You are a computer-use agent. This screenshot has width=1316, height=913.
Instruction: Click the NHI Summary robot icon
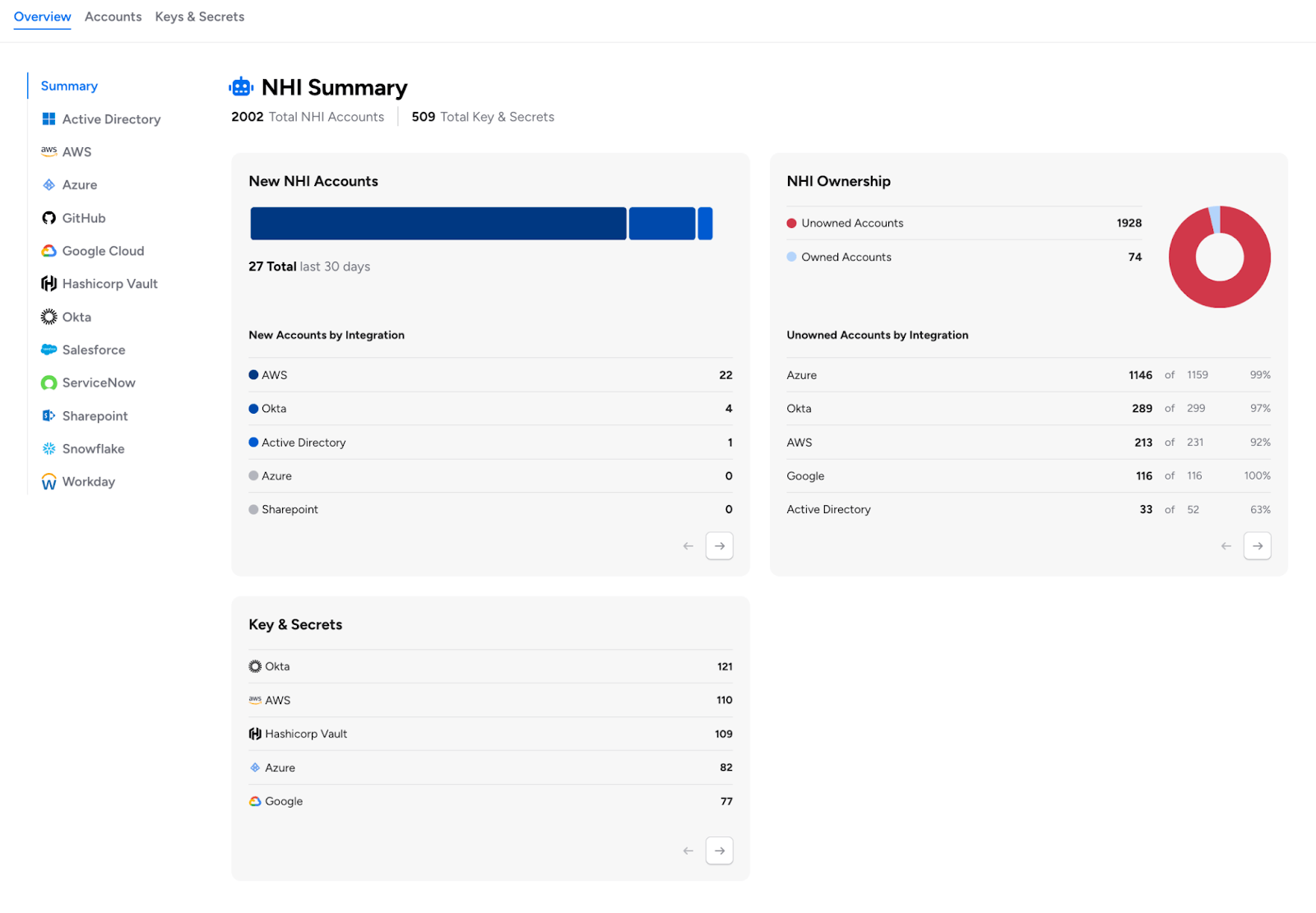[241, 87]
